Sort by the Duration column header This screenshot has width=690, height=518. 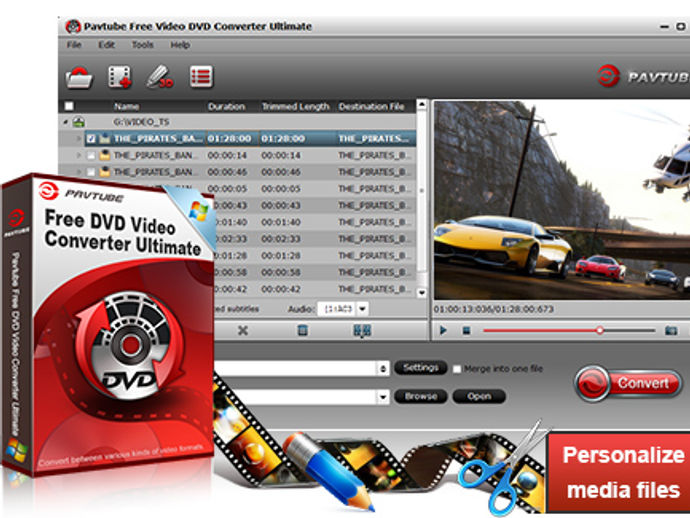click(x=226, y=107)
